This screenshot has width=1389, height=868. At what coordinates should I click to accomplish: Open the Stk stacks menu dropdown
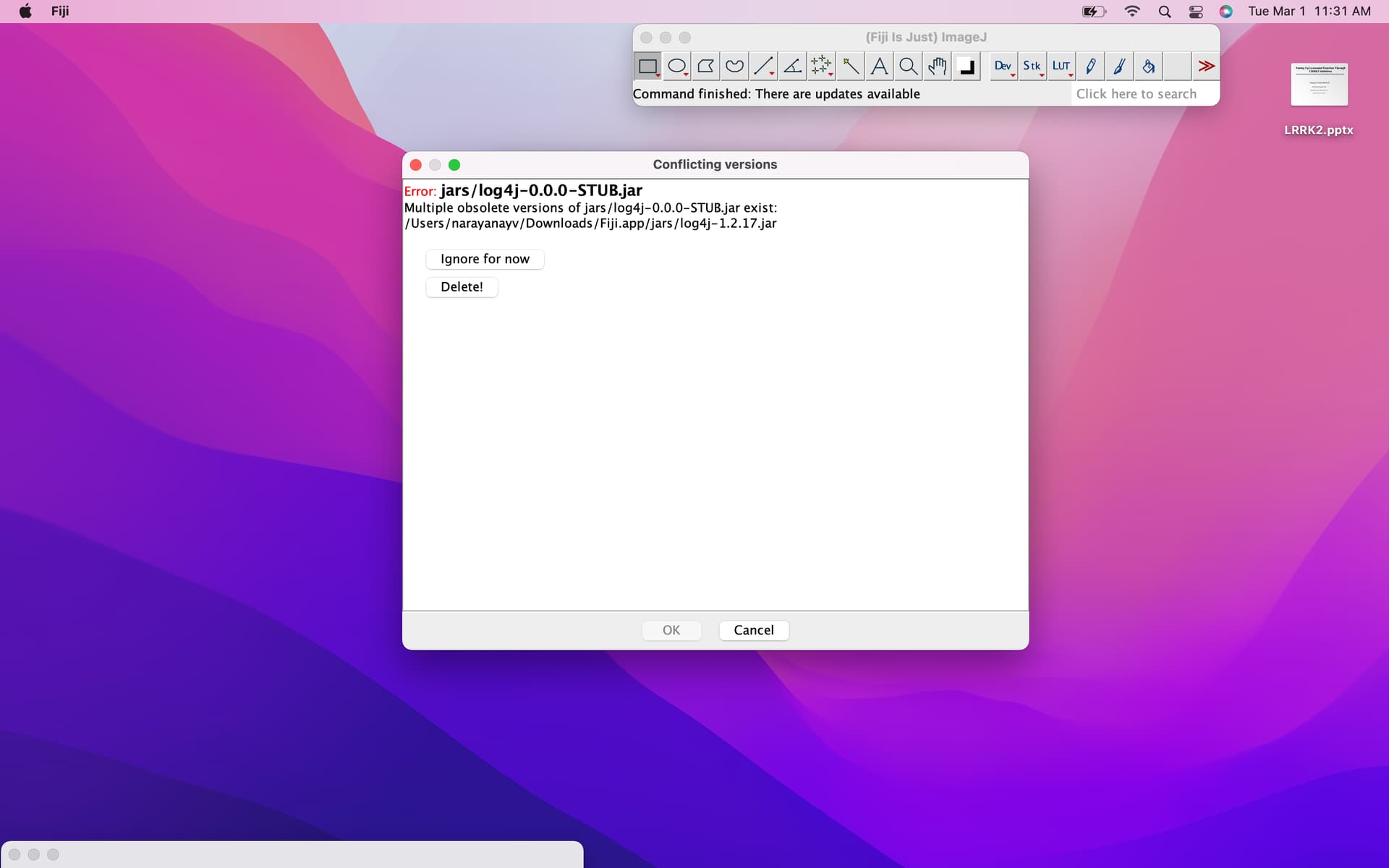point(1032,67)
